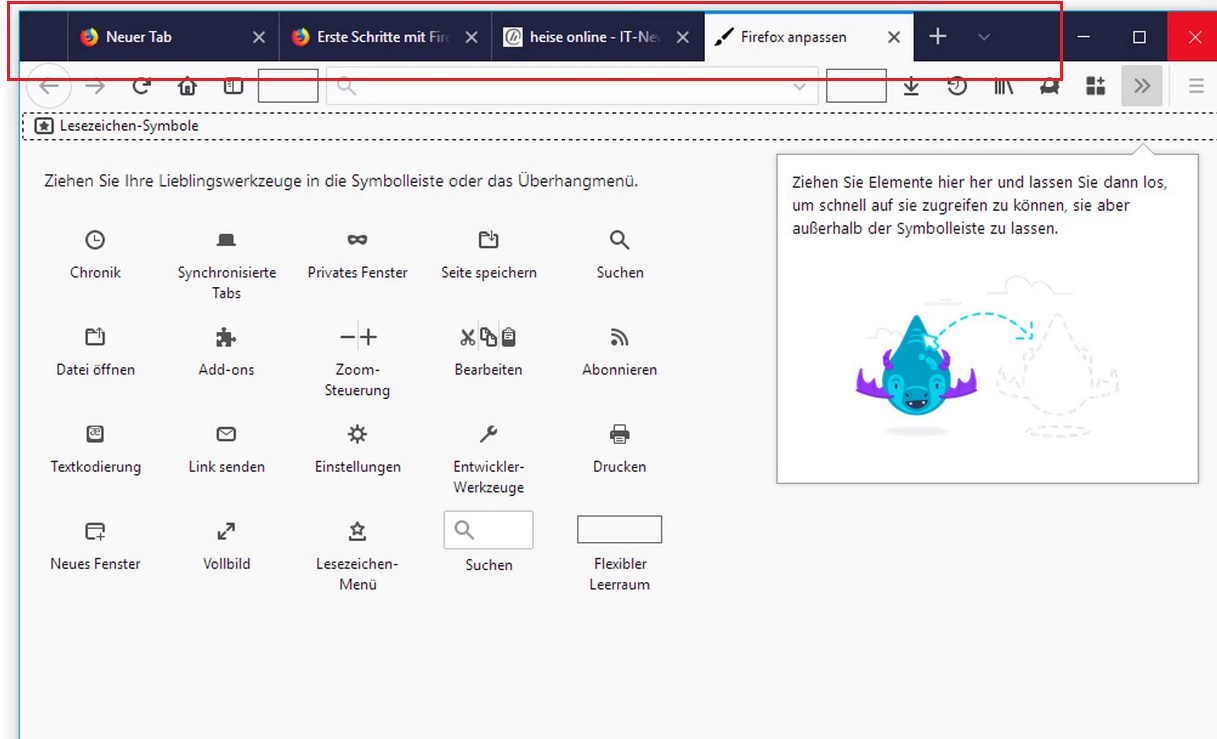This screenshot has width=1217, height=739.
Task: Click the Drucken printer icon
Action: click(619, 433)
